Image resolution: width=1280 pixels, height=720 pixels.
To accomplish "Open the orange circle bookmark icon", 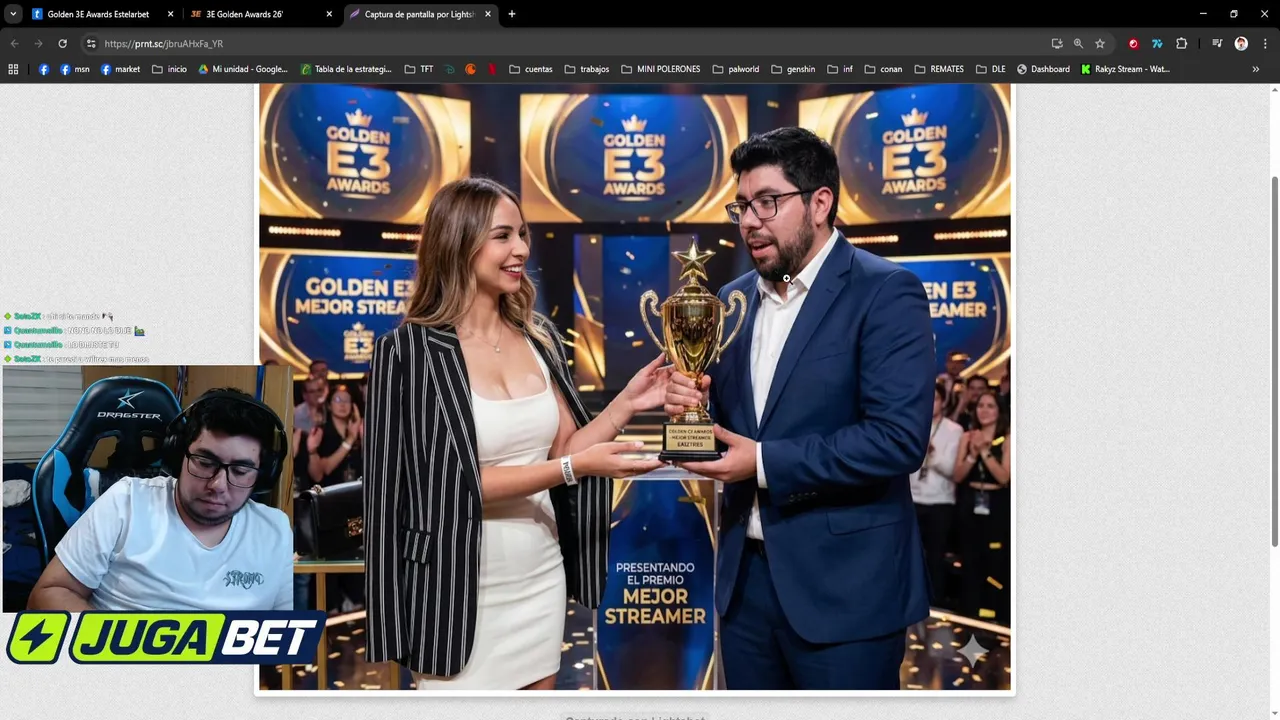I will point(471,69).
